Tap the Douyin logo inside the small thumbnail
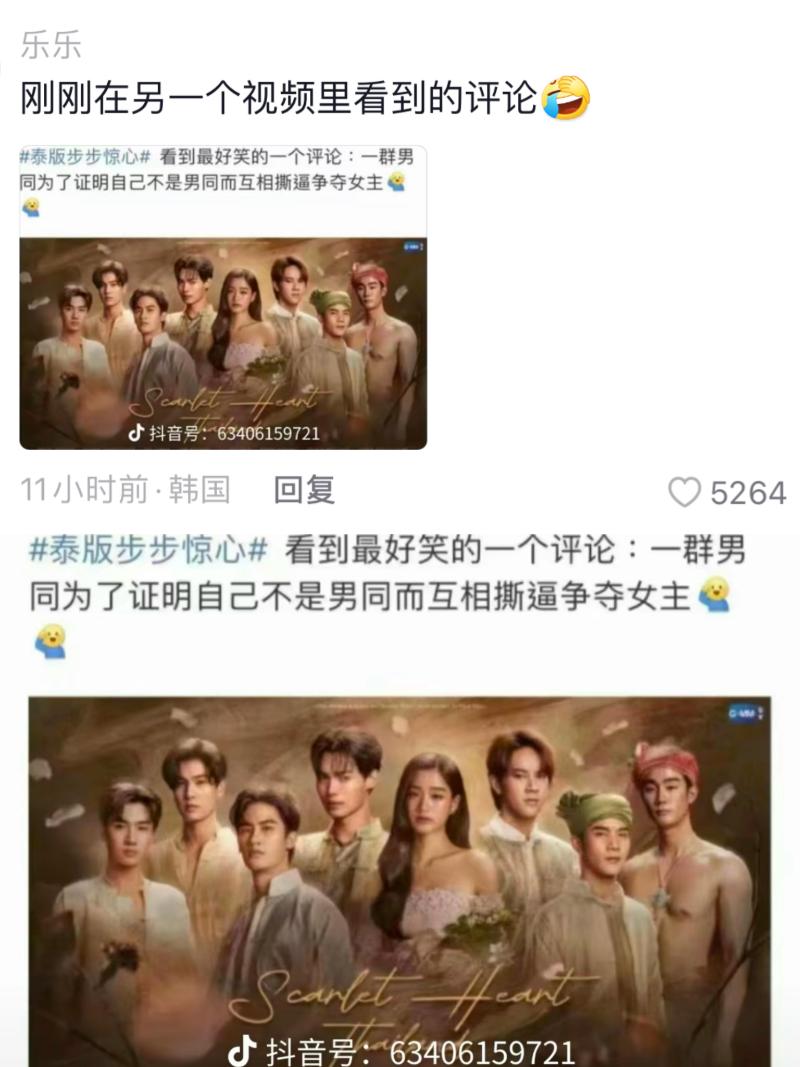 point(137,433)
